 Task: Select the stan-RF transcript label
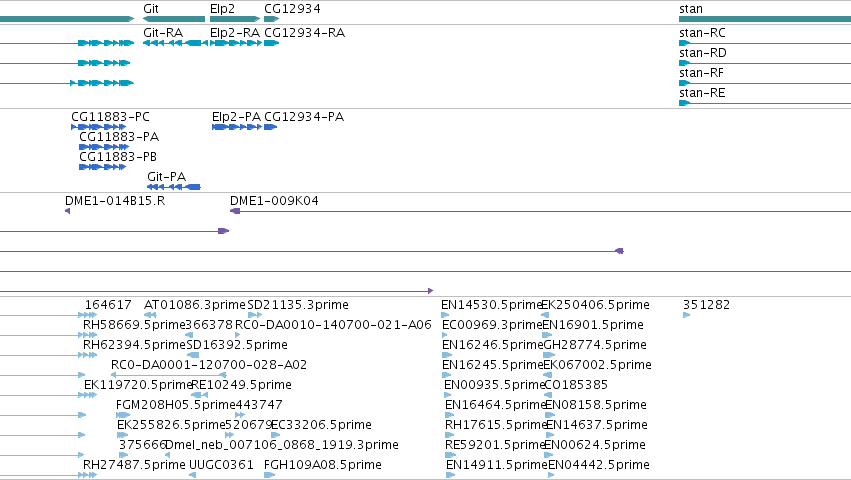point(701,73)
